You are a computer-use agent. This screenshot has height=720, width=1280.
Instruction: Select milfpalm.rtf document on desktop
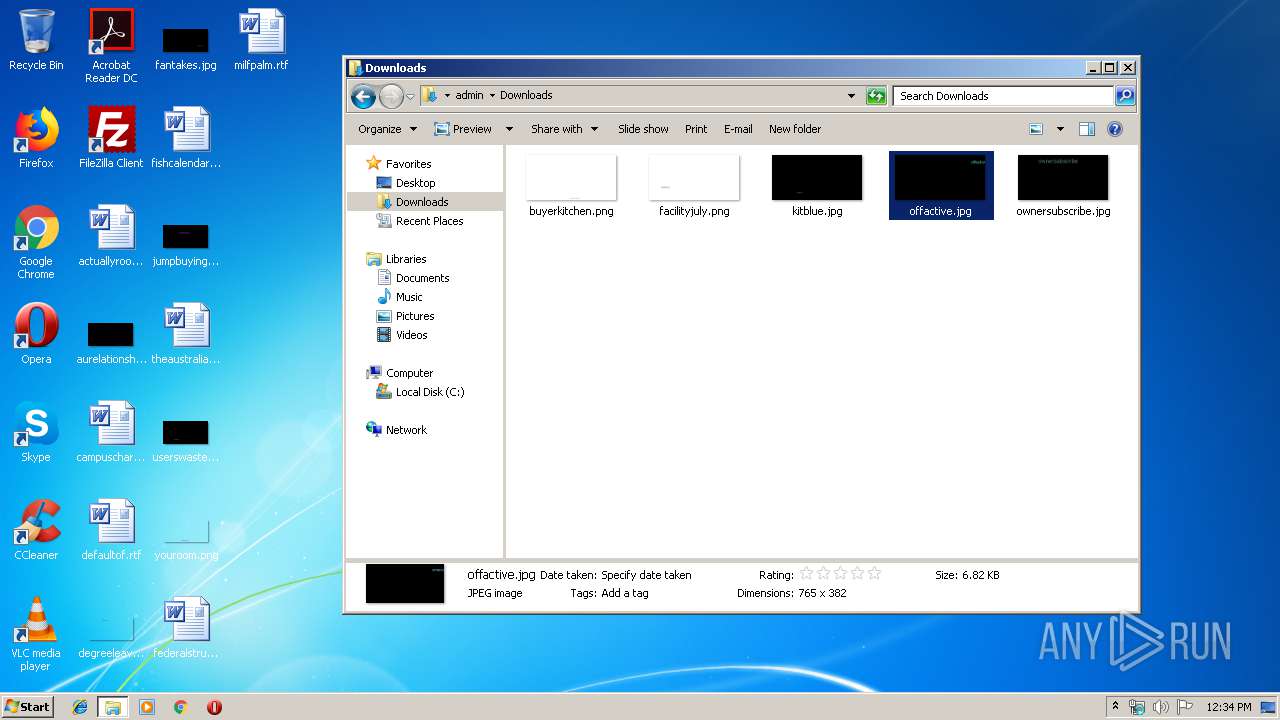click(x=261, y=40)
